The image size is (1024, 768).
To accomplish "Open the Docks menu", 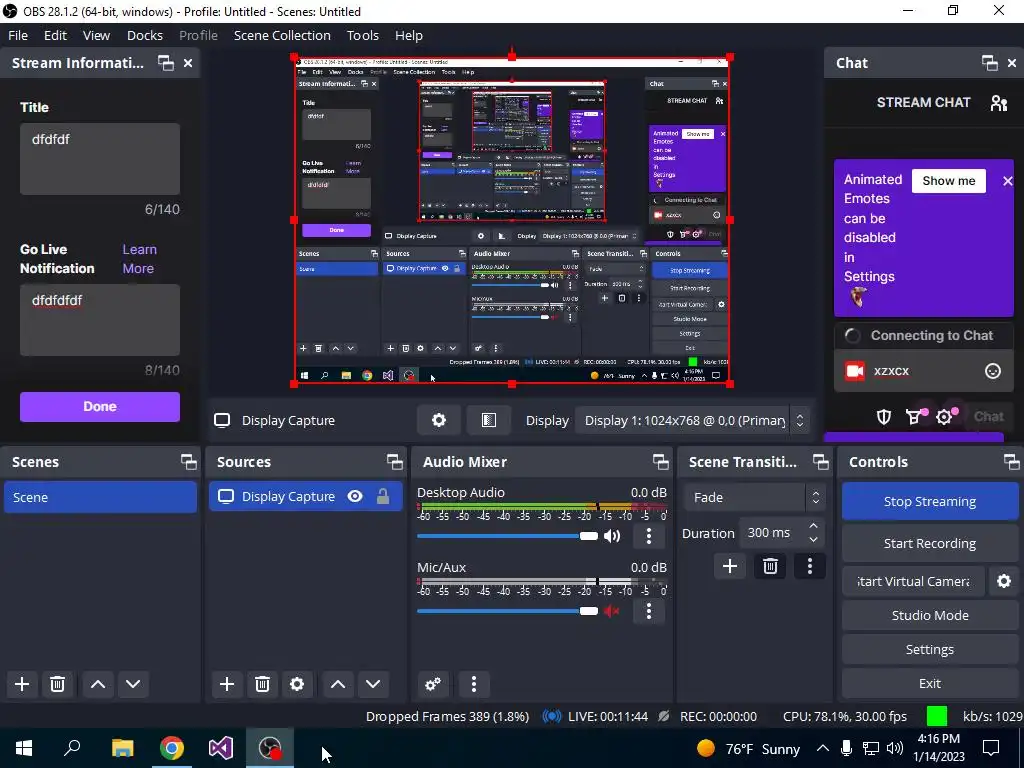I will point(145,35).
